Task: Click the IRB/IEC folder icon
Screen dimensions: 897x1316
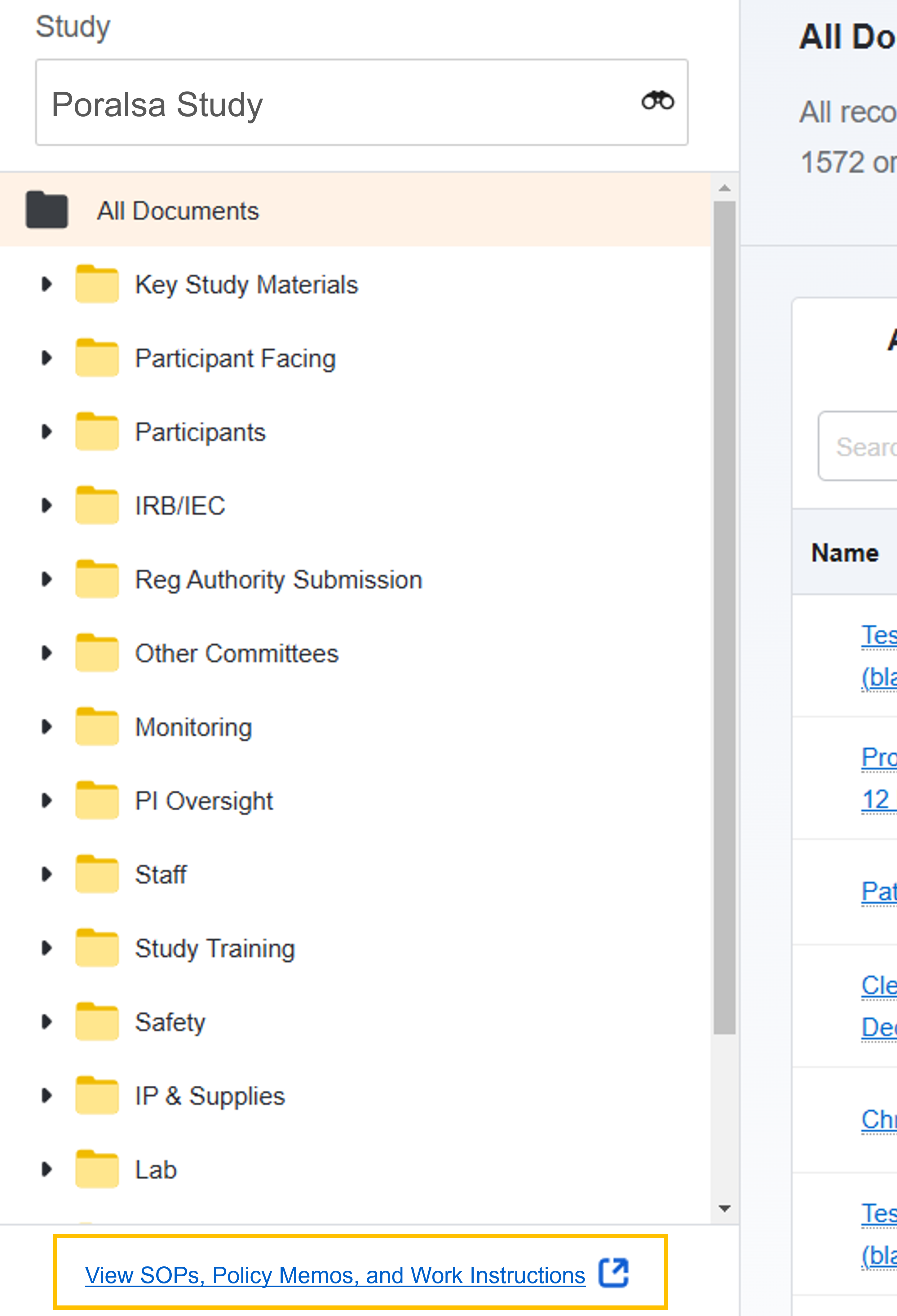Action: click(97, 505)
